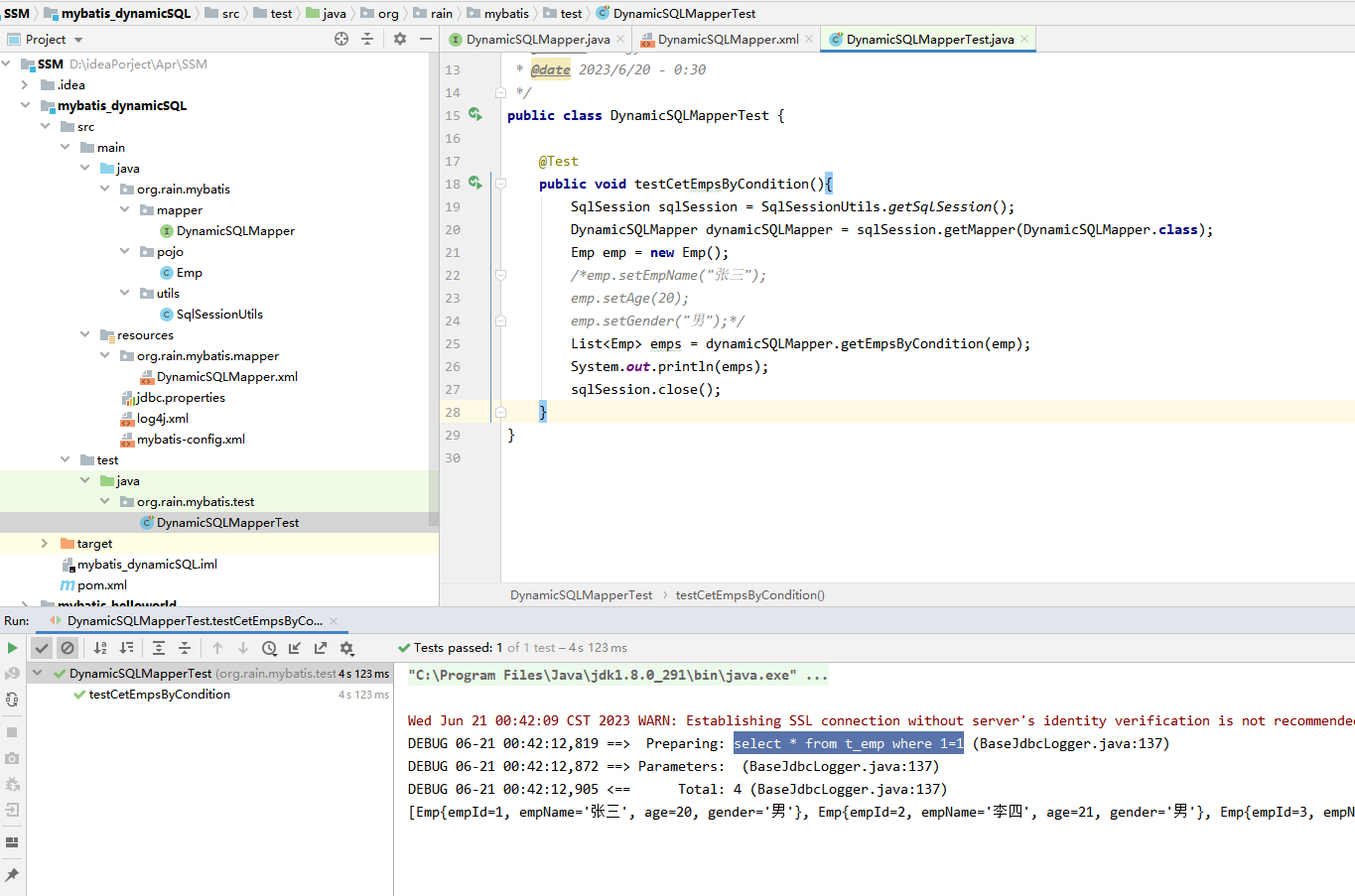
Task: Click next failed test down arrow
Action: [x=243, y=648]
